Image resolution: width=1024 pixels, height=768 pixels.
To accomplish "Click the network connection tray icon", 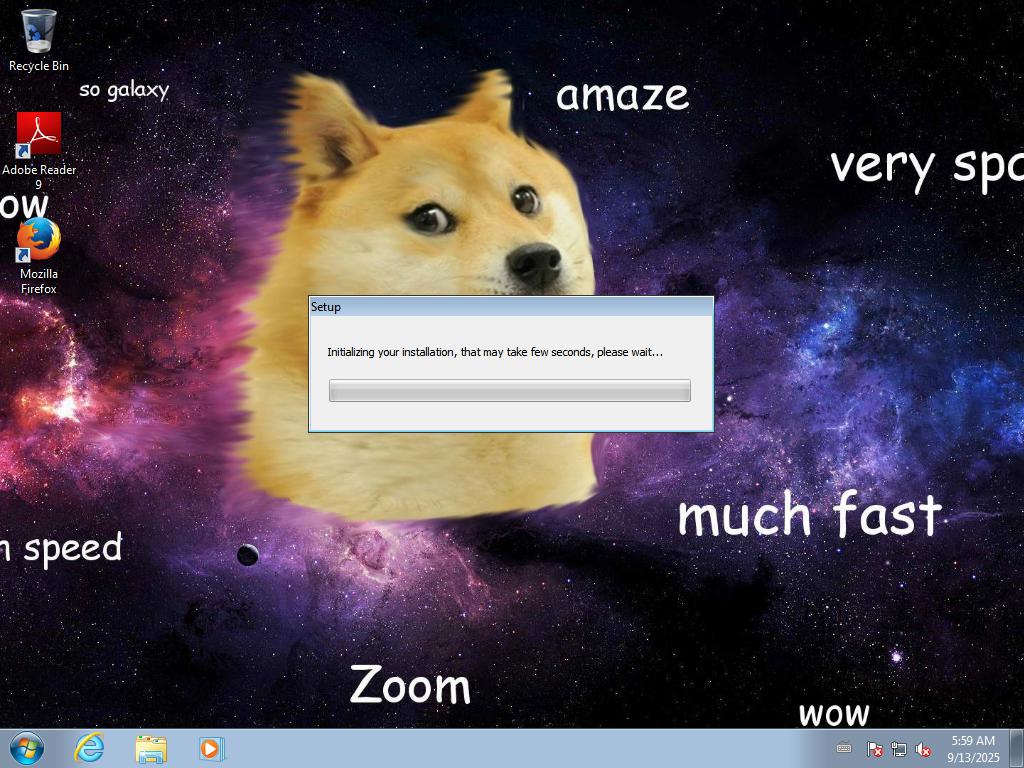I will [x=899, y=749].
